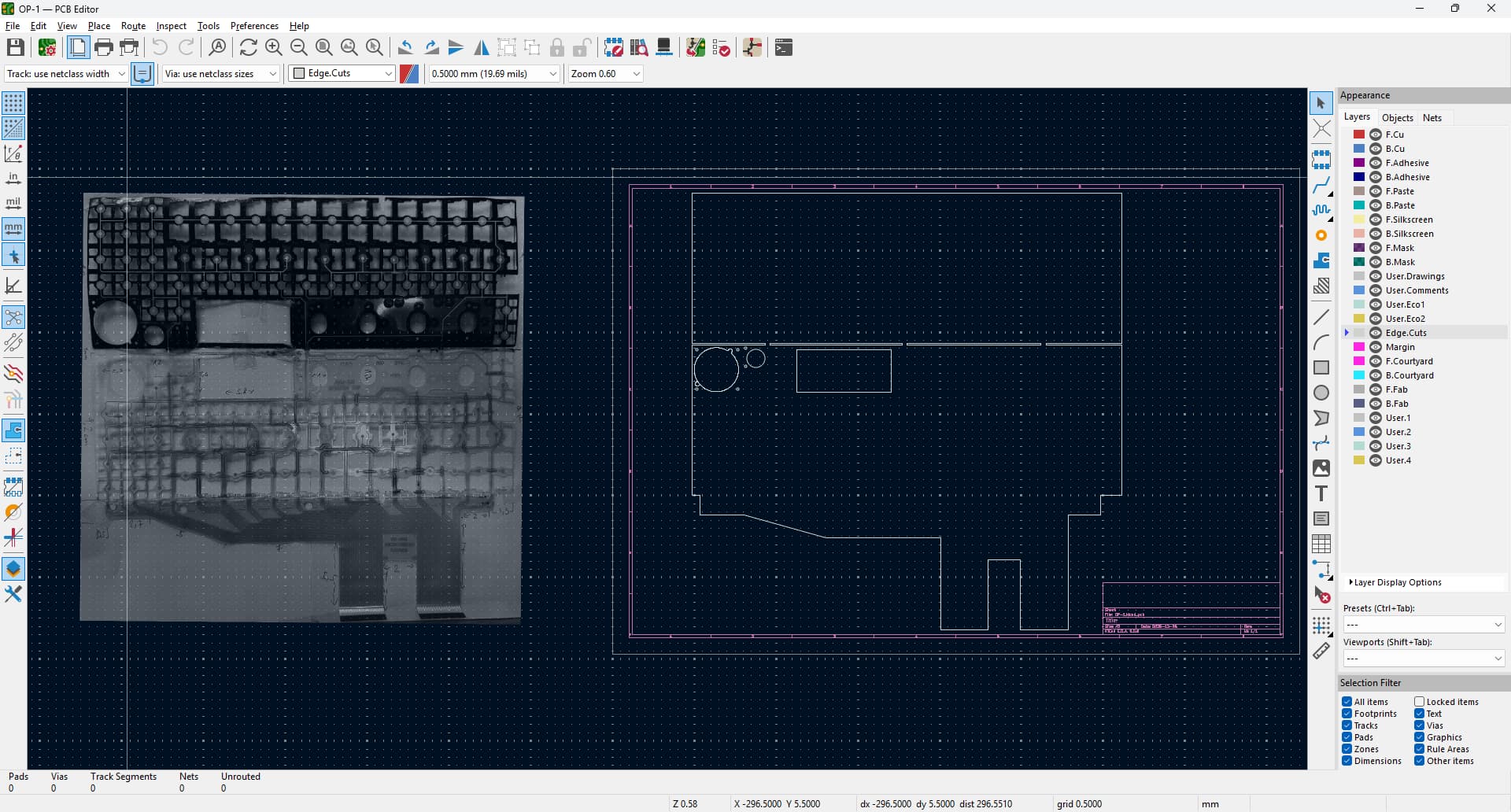1511x812 pixels.
Task: Select the Measure distance ruler tool
Action: click(x=1321, y=651)
